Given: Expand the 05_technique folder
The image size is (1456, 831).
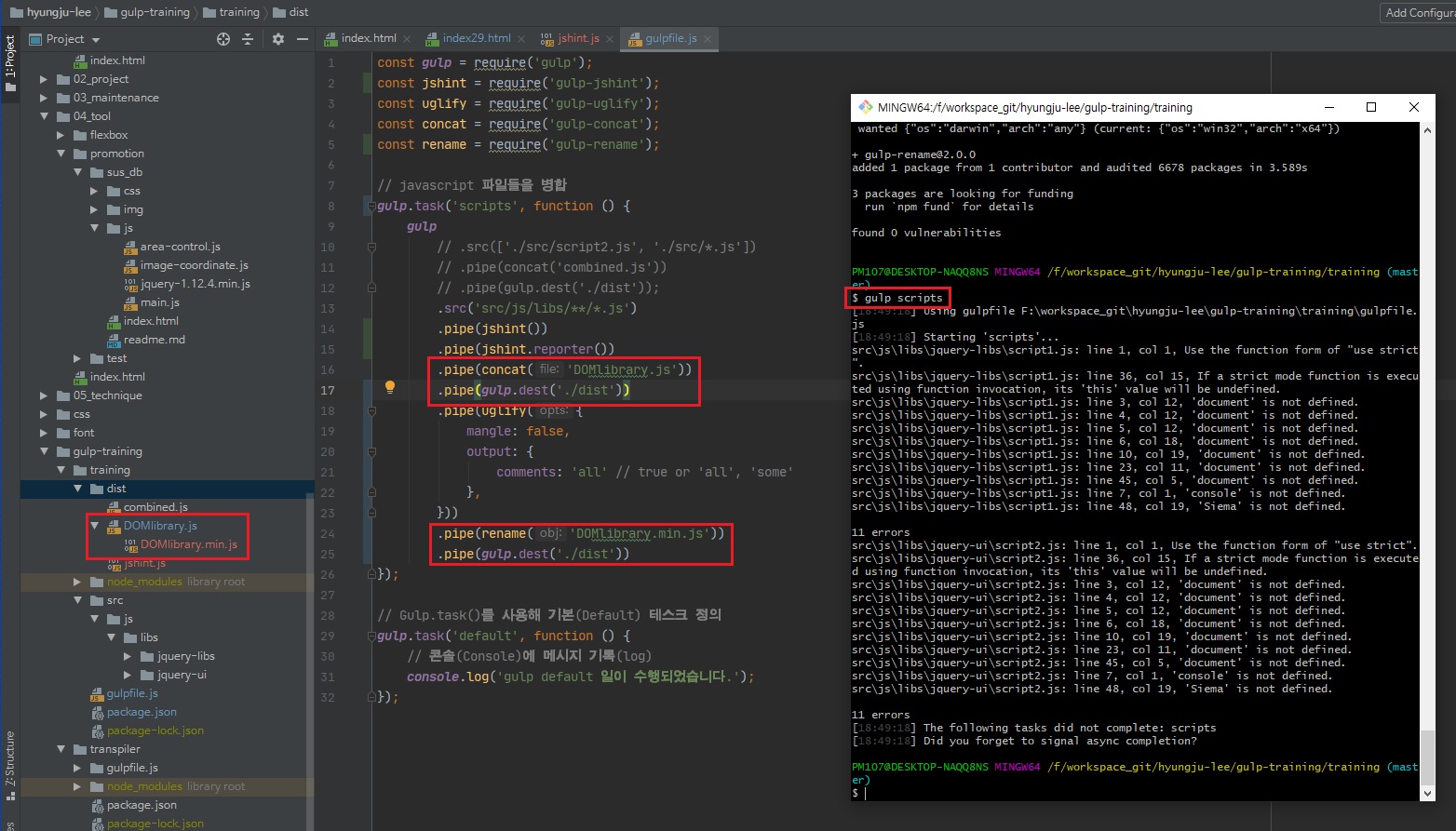Looking at the screenshot, I should tap(44, 395).
